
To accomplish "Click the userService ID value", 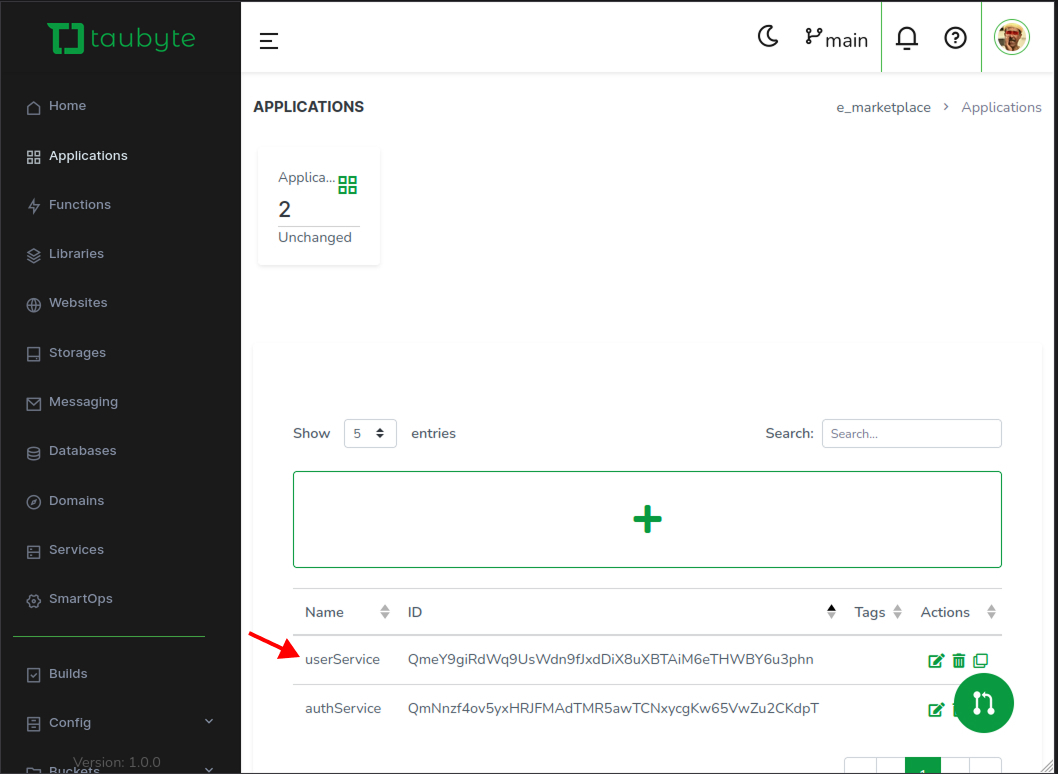I will tap(611, 659).
